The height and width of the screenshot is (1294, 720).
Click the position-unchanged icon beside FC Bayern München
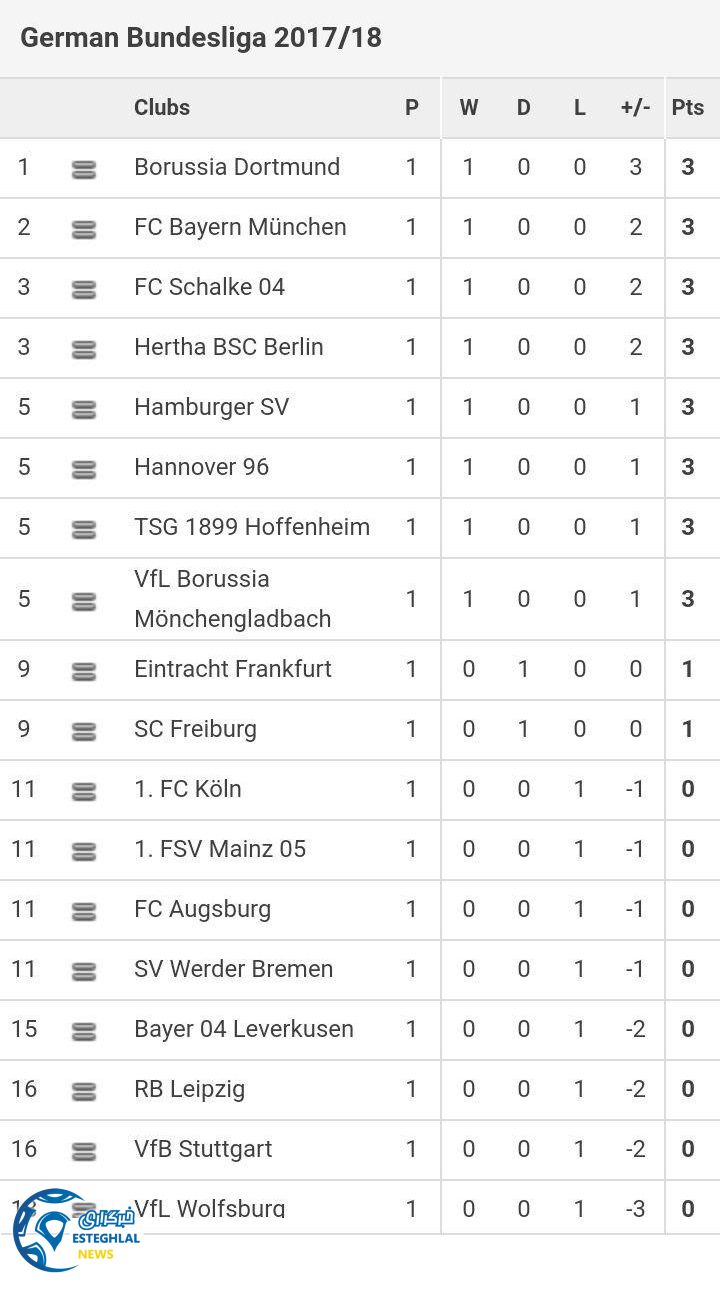point(84,230)
